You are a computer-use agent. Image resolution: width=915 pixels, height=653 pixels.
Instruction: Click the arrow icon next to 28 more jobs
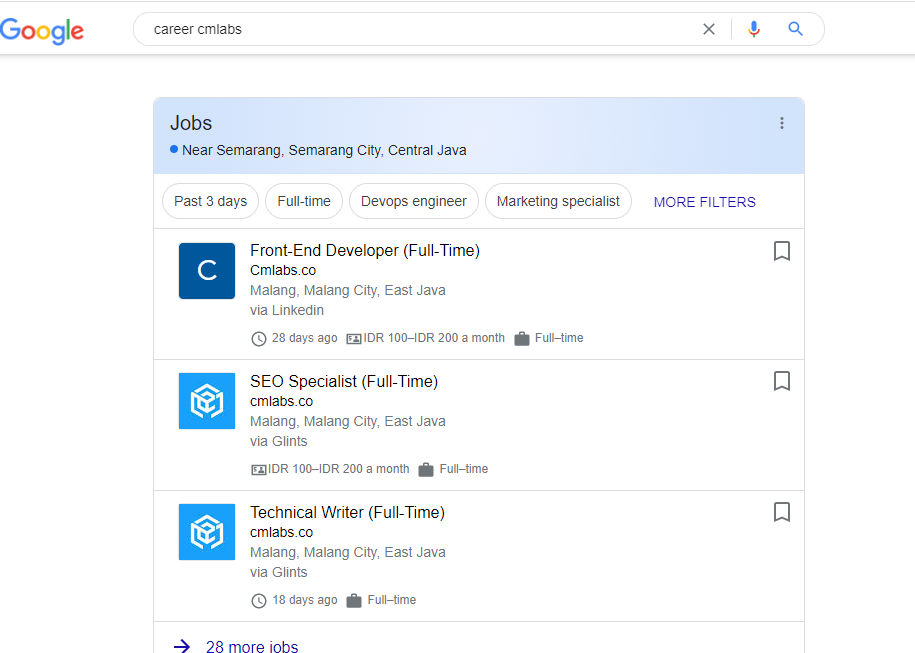click(182, 646)
